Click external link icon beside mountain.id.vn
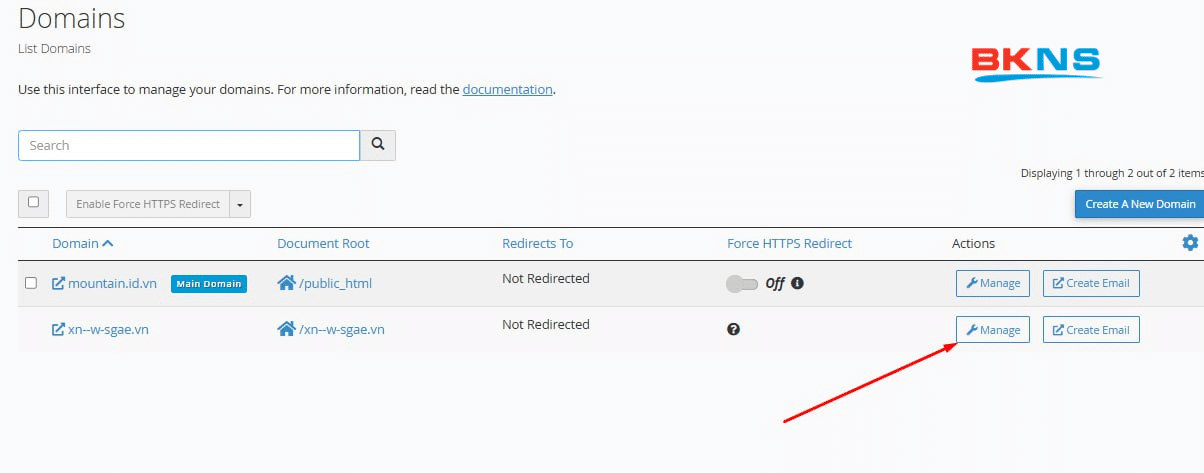 58,283
